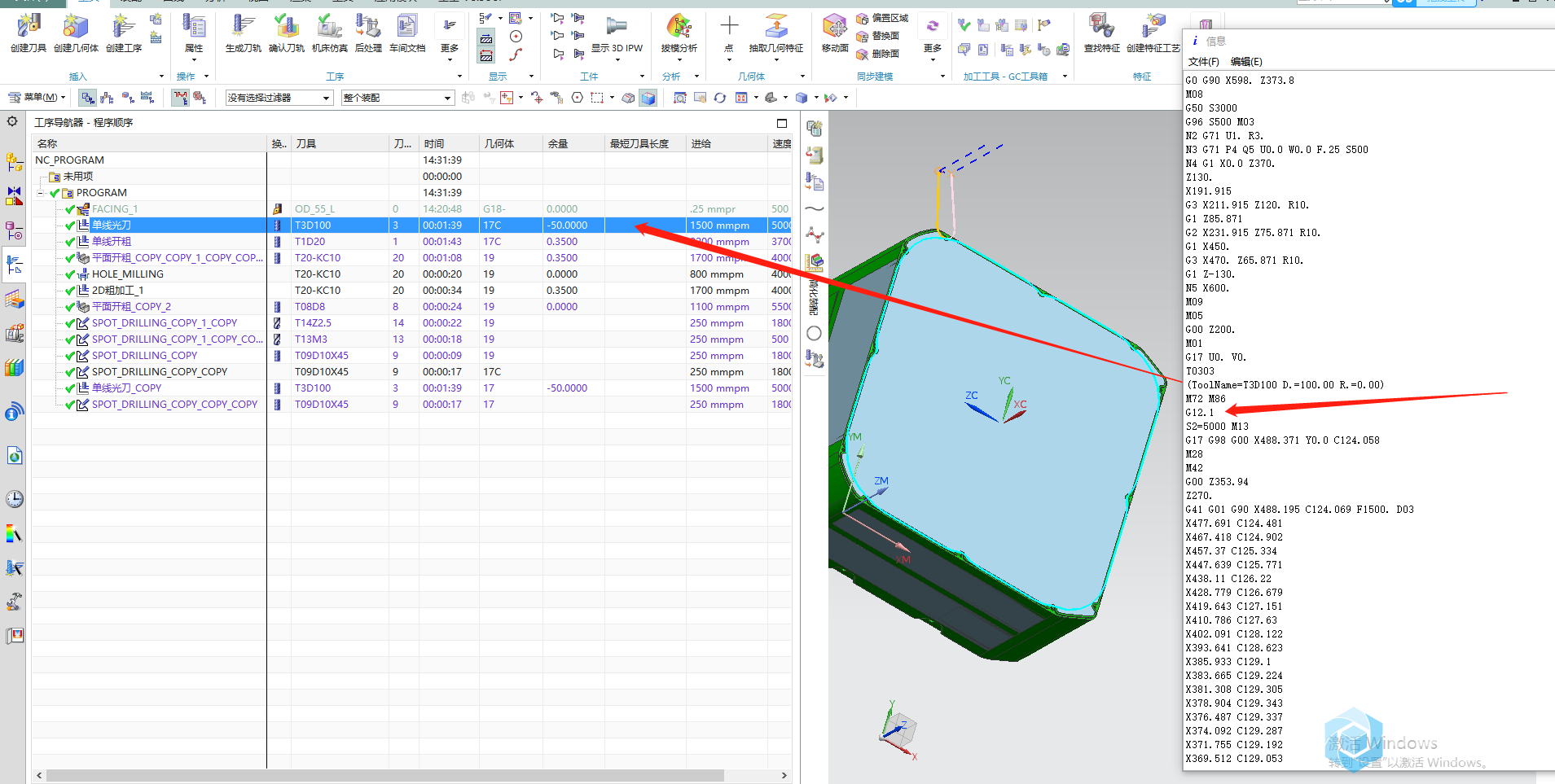The height and width of the screenshot is (784, 1555).
Task: Toggle machining method view icon
Action: [x=147, y=98]
